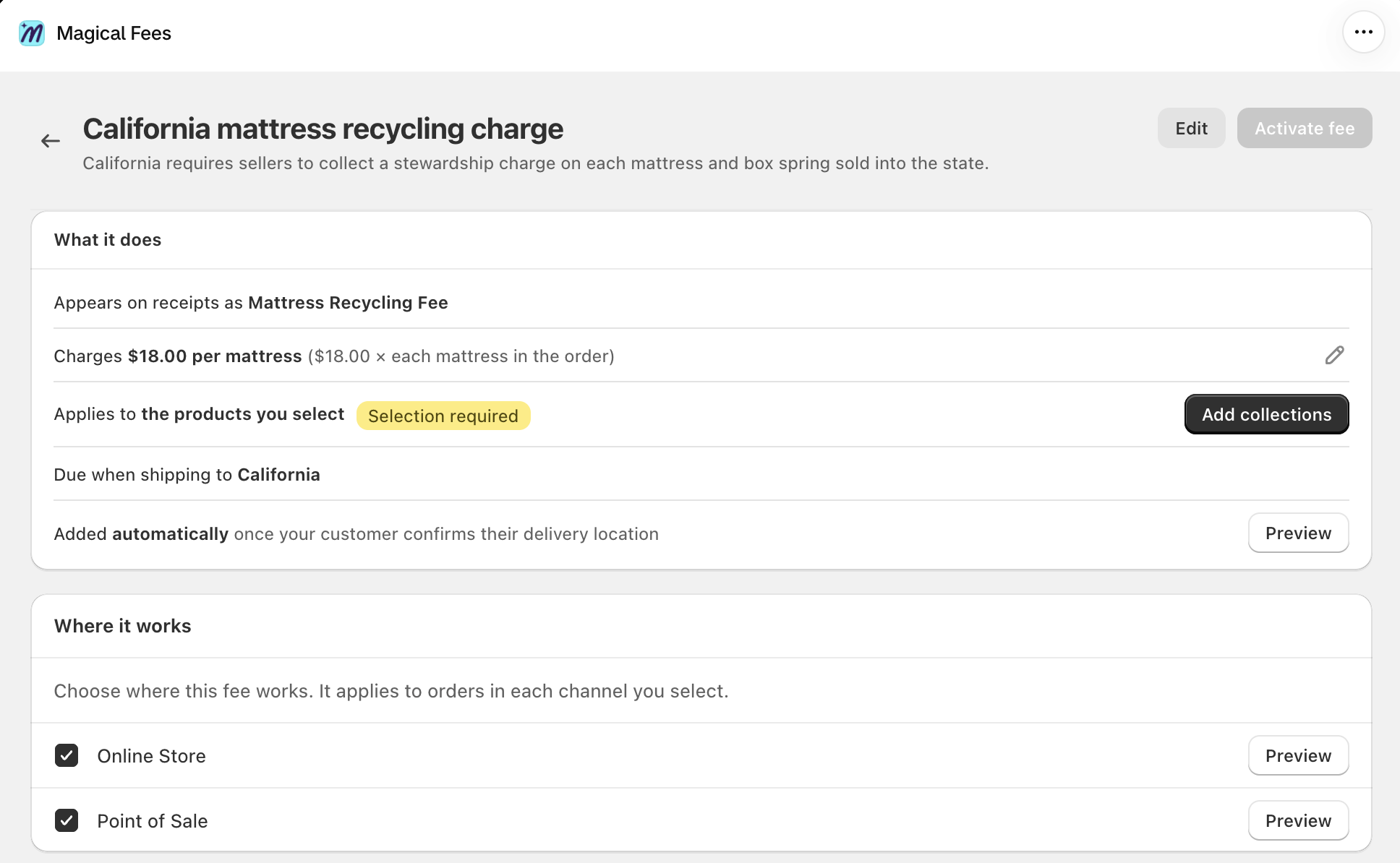Click the California mattress recycling charge heading

coord(323,129)
